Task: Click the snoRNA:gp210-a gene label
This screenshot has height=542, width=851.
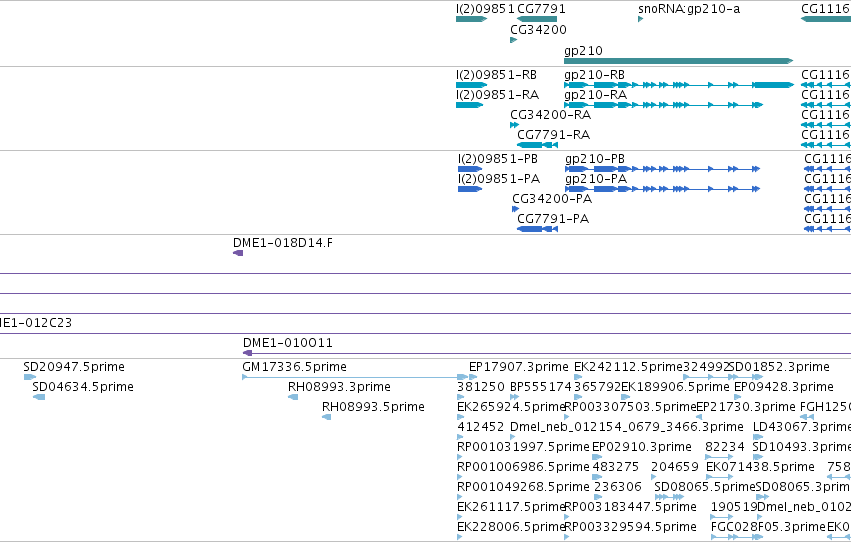Action: (x=689, y=9)
